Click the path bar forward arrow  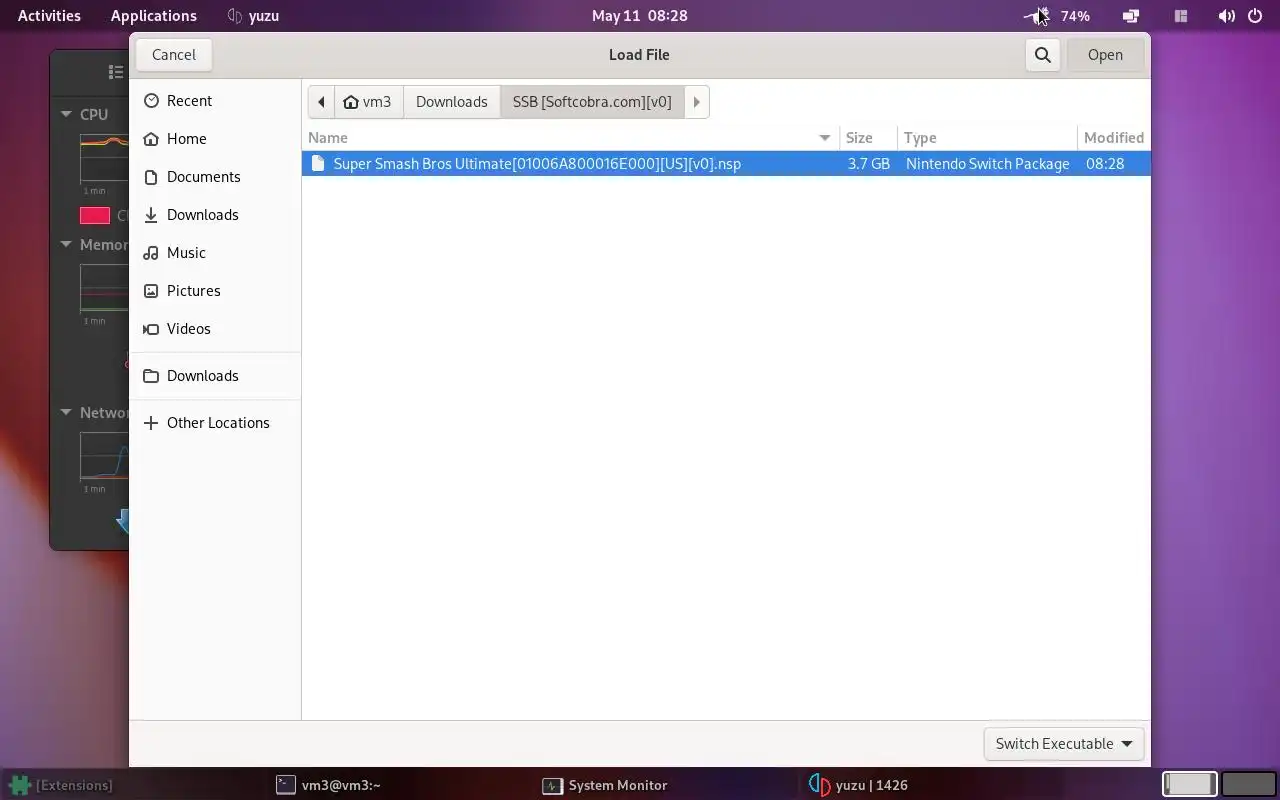[697, 102]
